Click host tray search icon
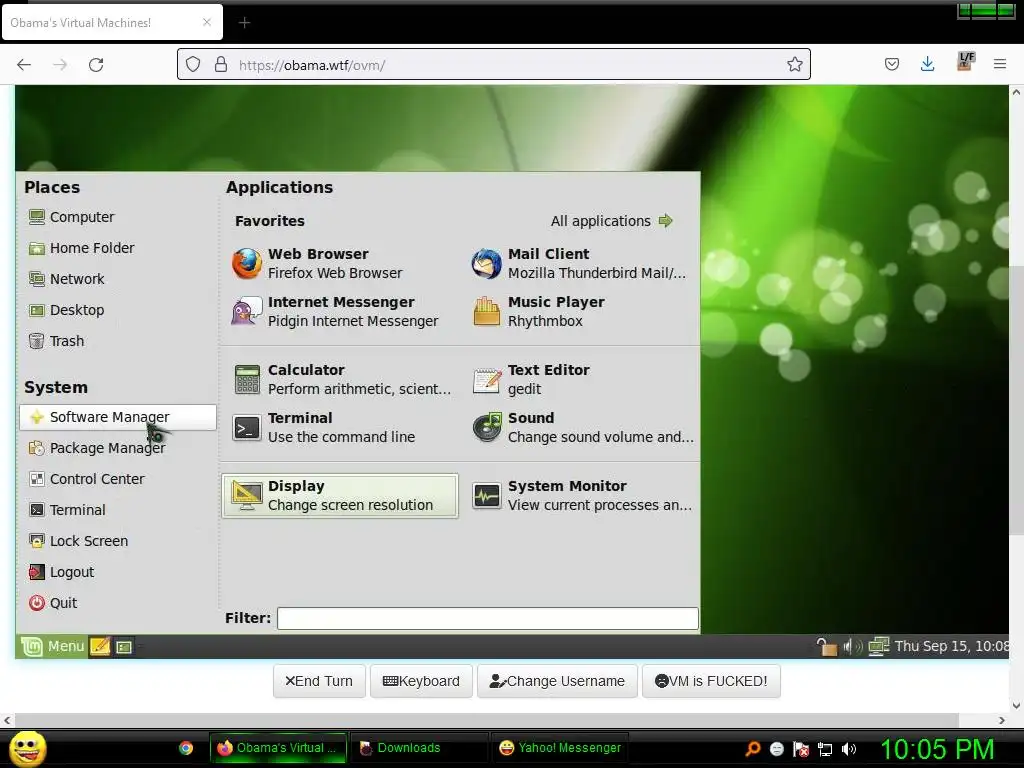The image size is (1024, 768). point(753,749)
